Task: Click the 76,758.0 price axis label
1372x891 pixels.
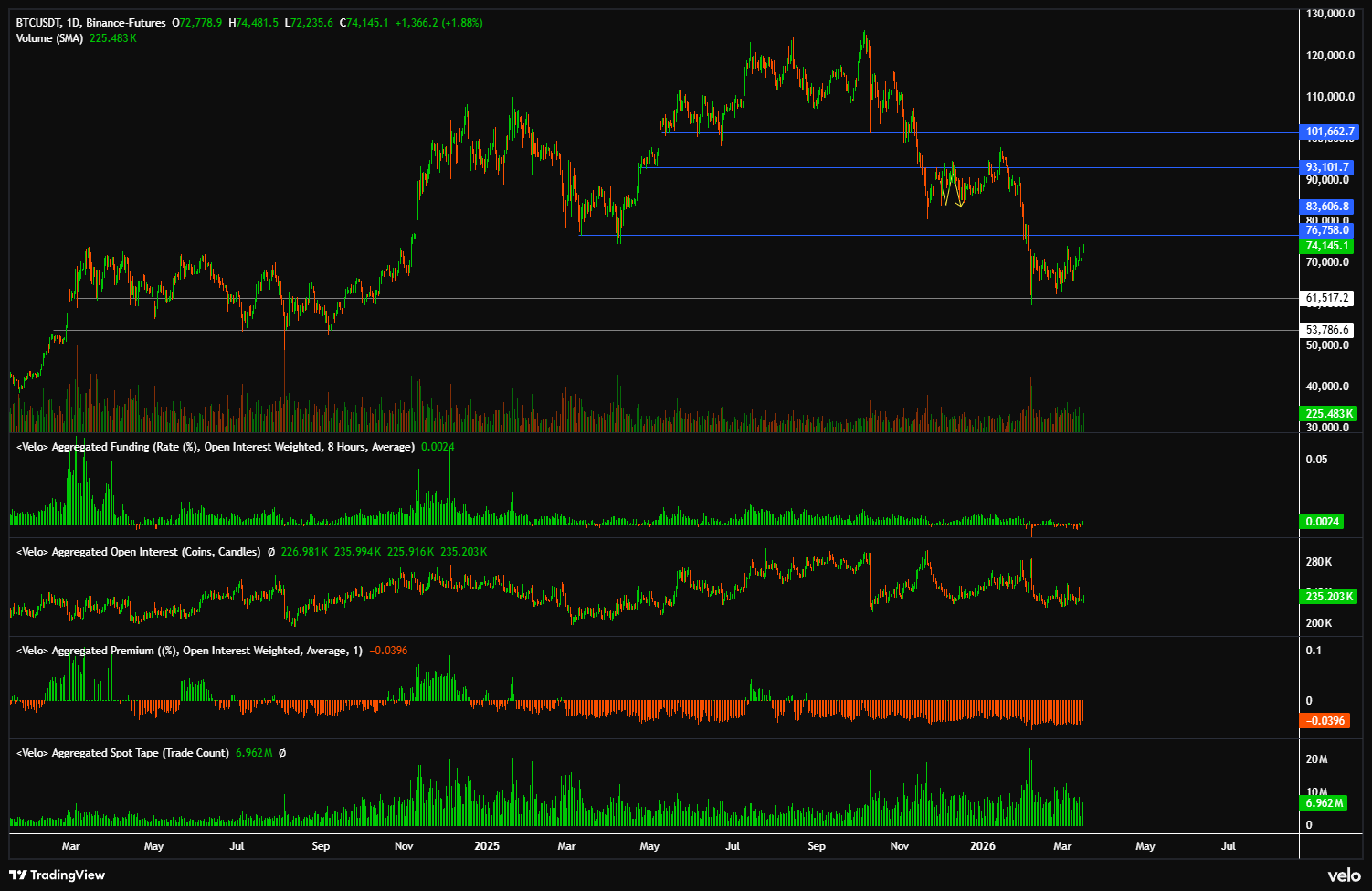Action: [x=1327, y=230]
